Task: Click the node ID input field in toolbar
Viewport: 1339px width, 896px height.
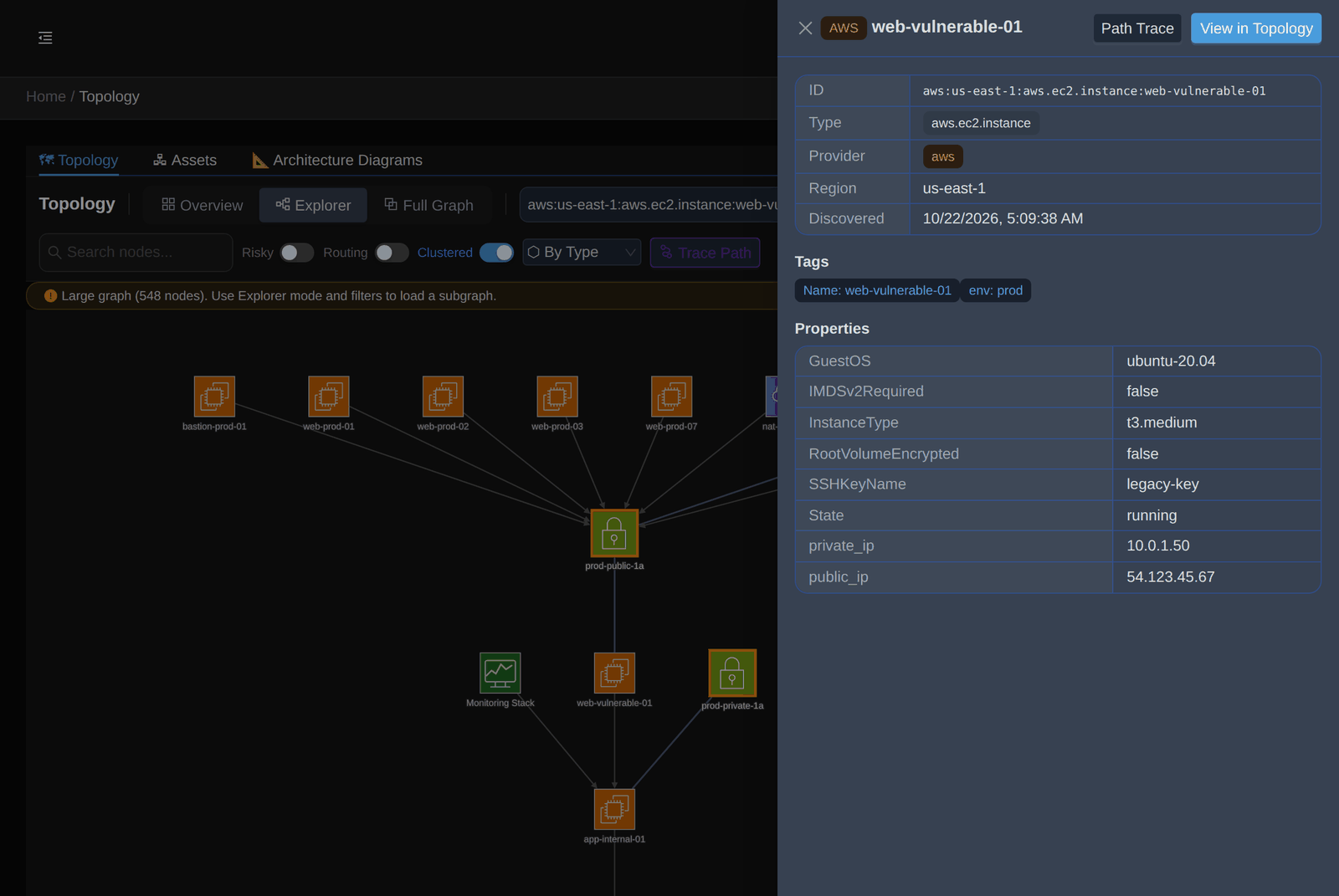Action: pyautogui.click(x=649, y=205)
